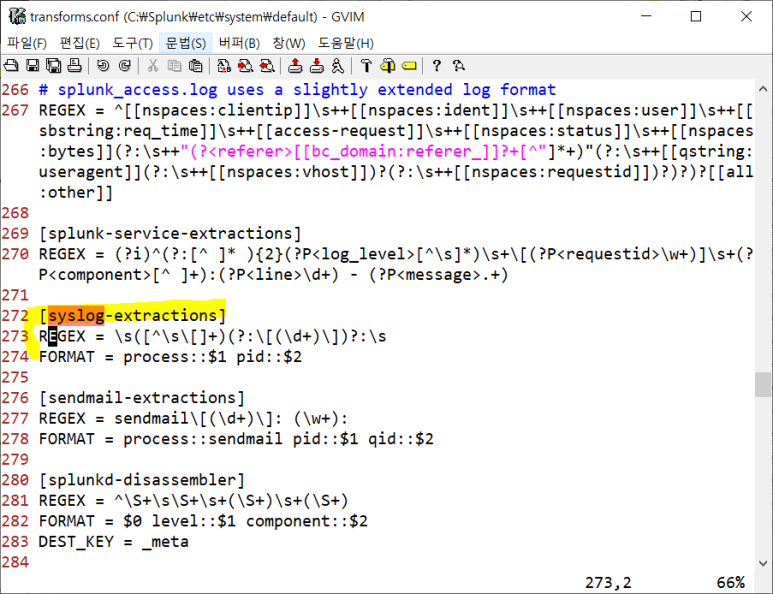Click the sendmail REGEX on line 277

pyautogui.click(x=194, y=419)
